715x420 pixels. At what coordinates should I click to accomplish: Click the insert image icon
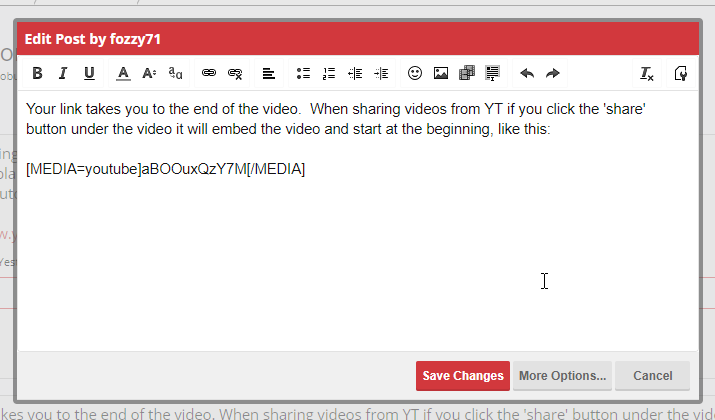[441, 73]
